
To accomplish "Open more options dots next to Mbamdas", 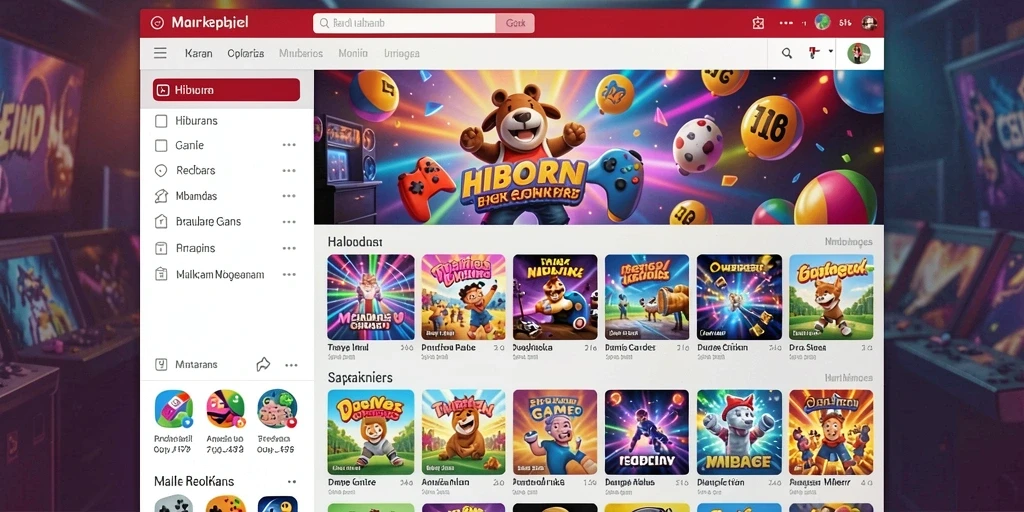I will click(289, 196).
